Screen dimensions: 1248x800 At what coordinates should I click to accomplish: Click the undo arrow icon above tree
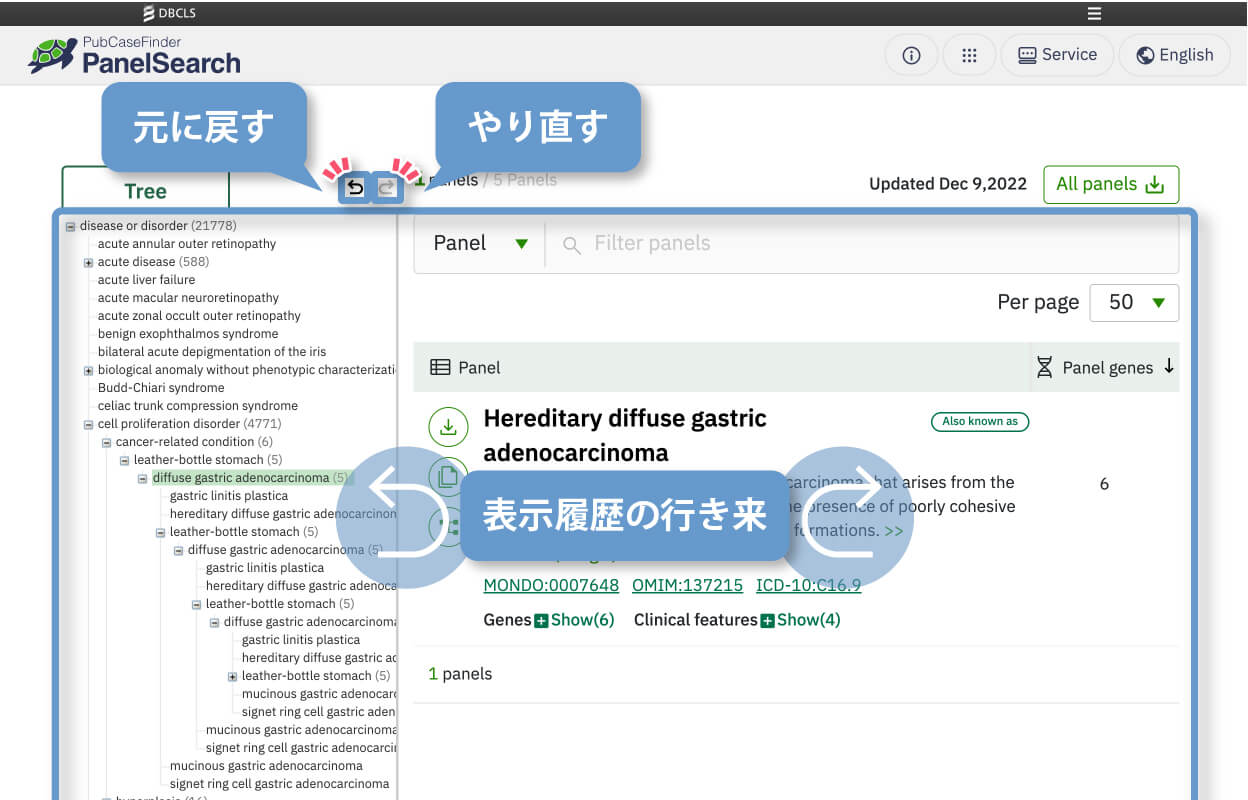(x=355, y=187)
